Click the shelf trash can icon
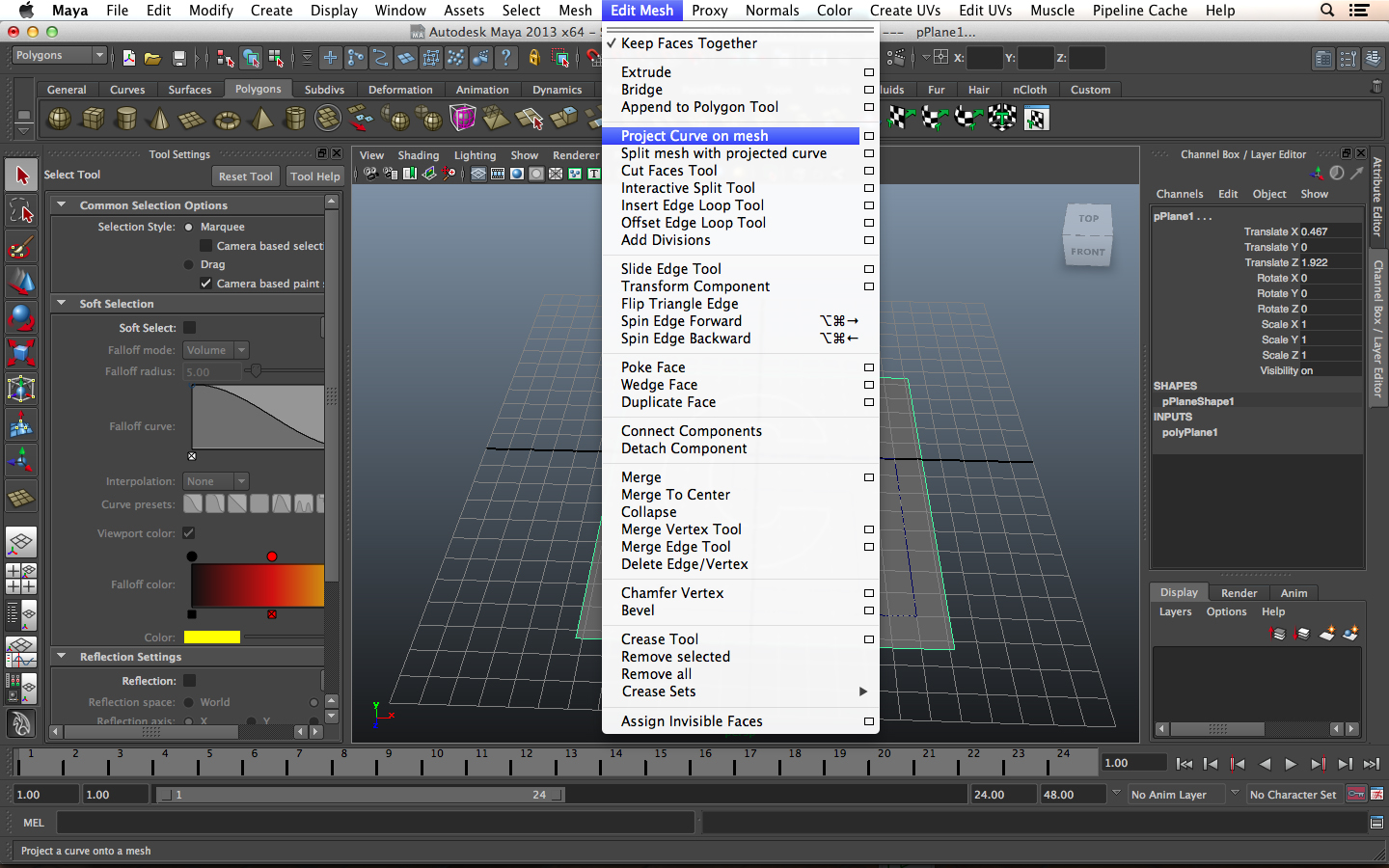Image resolution: width=1389 pixels, height=868 pixels. [x=1375, y=88]
